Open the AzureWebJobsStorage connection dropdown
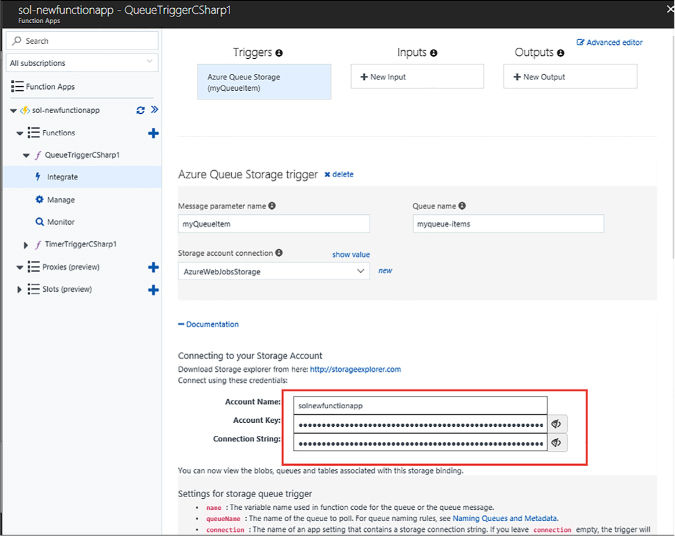 [x=274, y=271]
